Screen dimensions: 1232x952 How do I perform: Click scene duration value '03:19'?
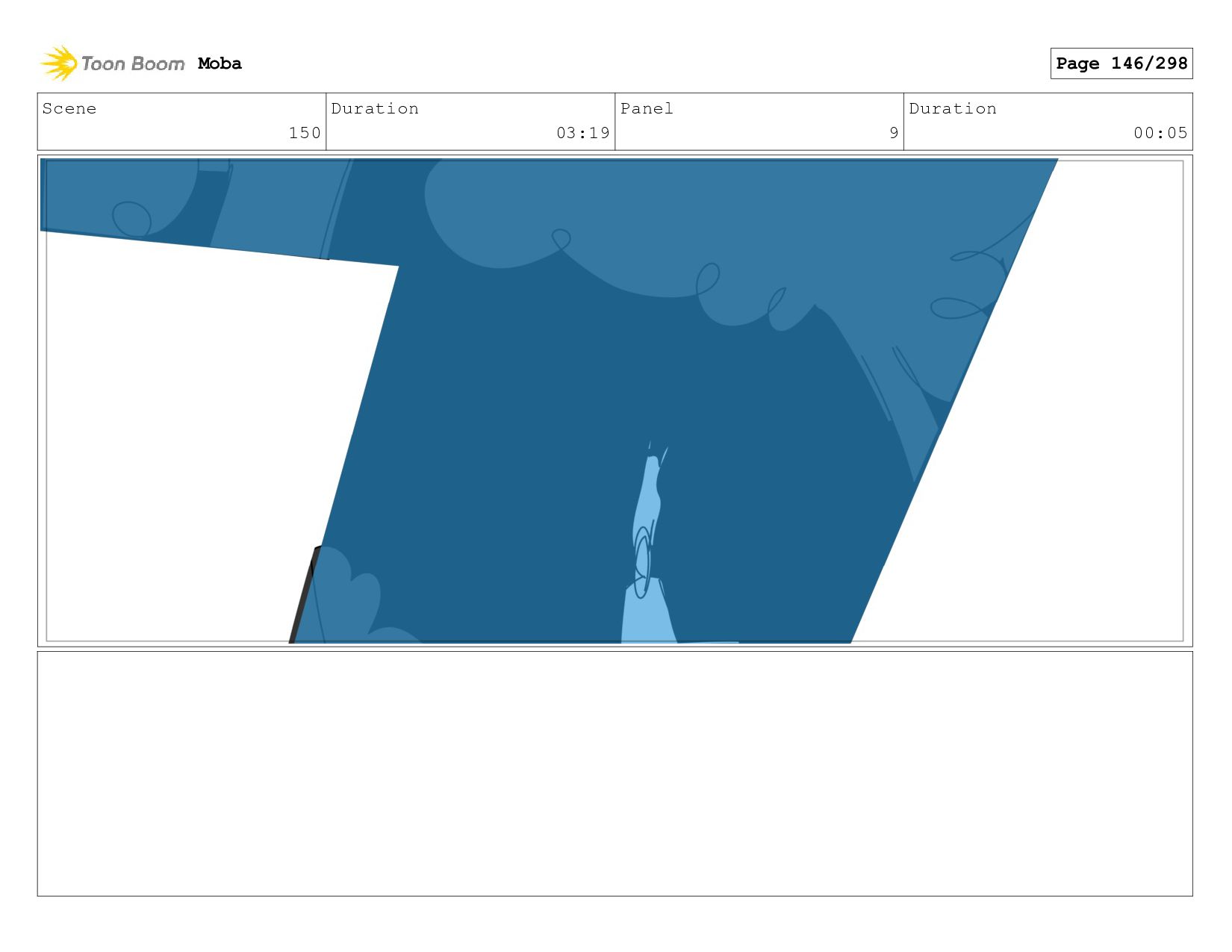pos(583,133)
